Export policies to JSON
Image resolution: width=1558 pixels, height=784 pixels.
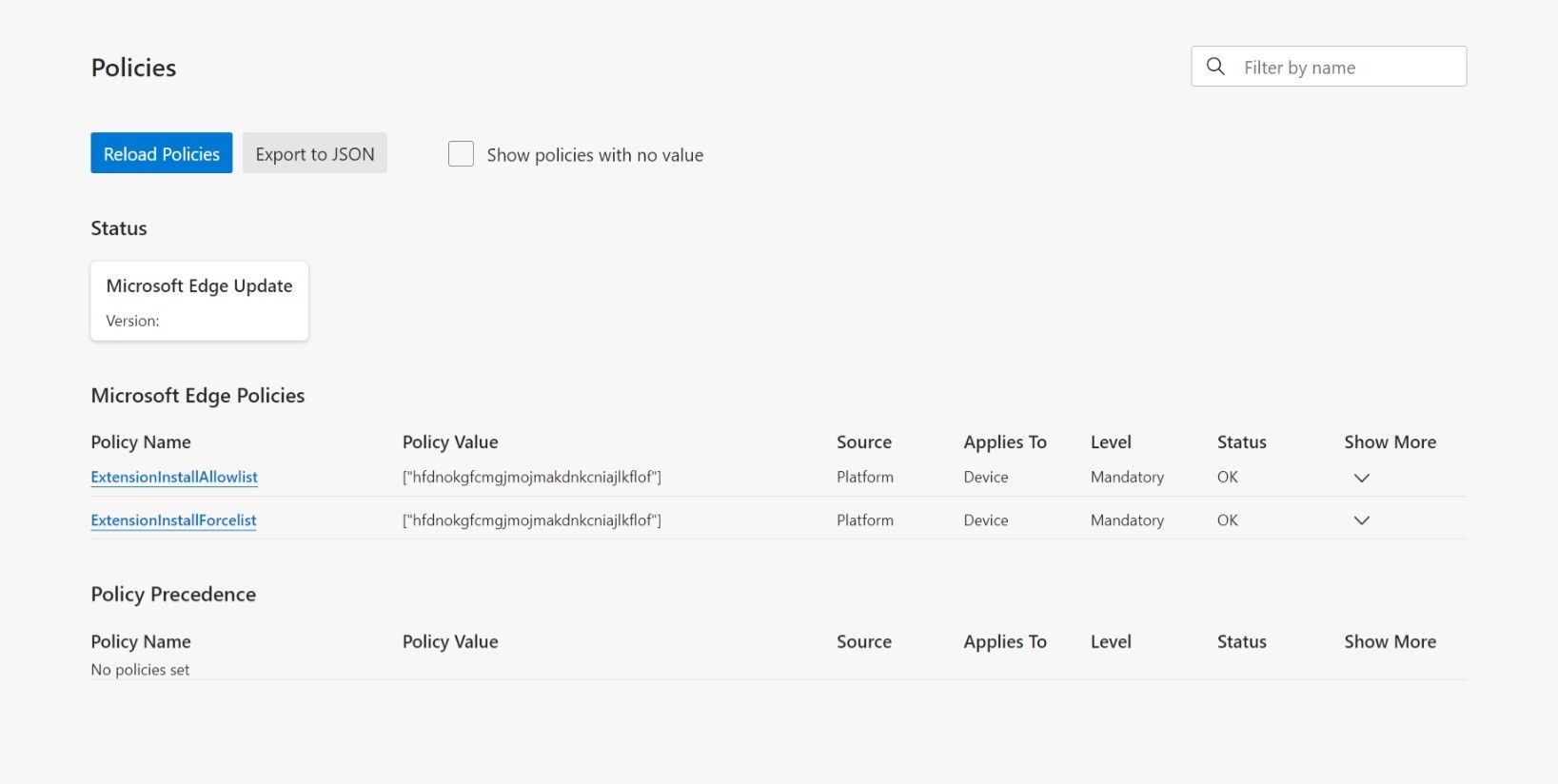pos(315,153)
